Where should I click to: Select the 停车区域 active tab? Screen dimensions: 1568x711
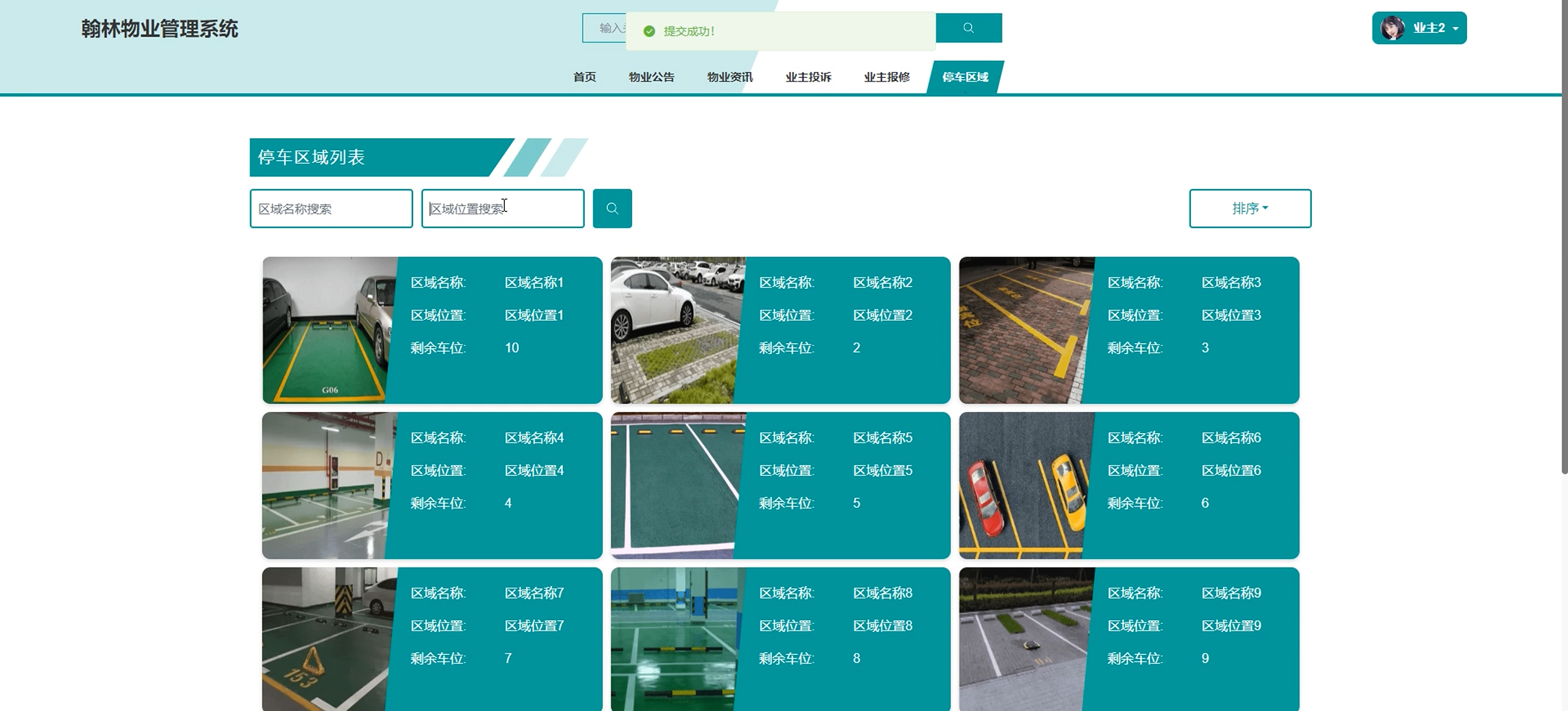click(965, 77)
